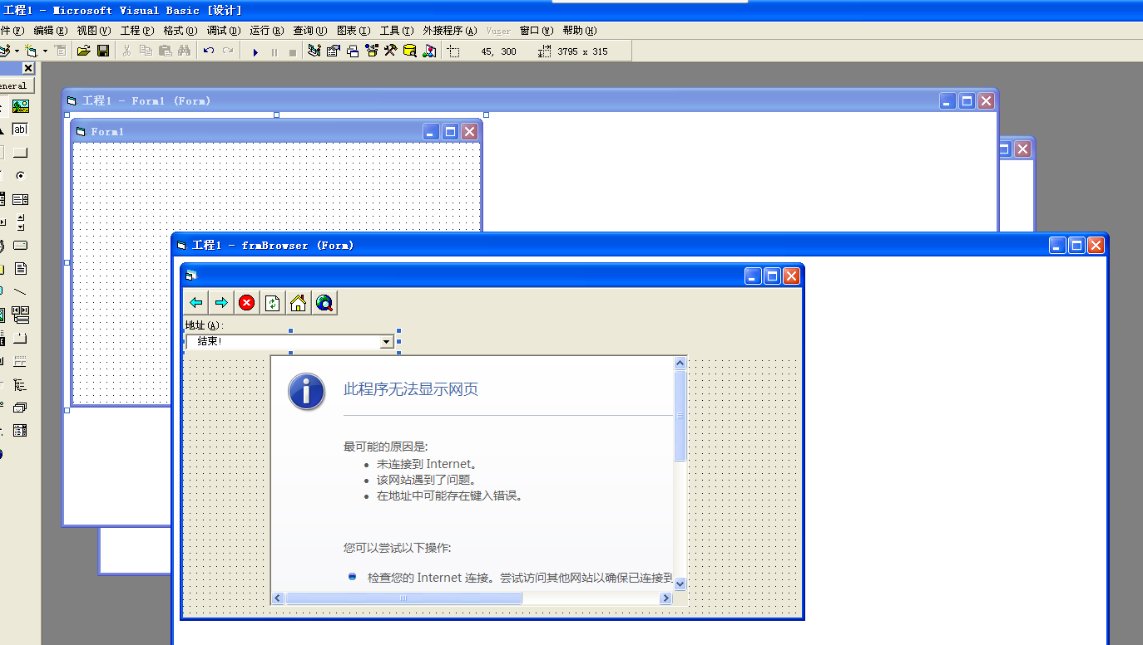Screen dimensions: 1143x645
Task: Open the Properties Window using the toolbar icon
Action: tap(333, 51)
